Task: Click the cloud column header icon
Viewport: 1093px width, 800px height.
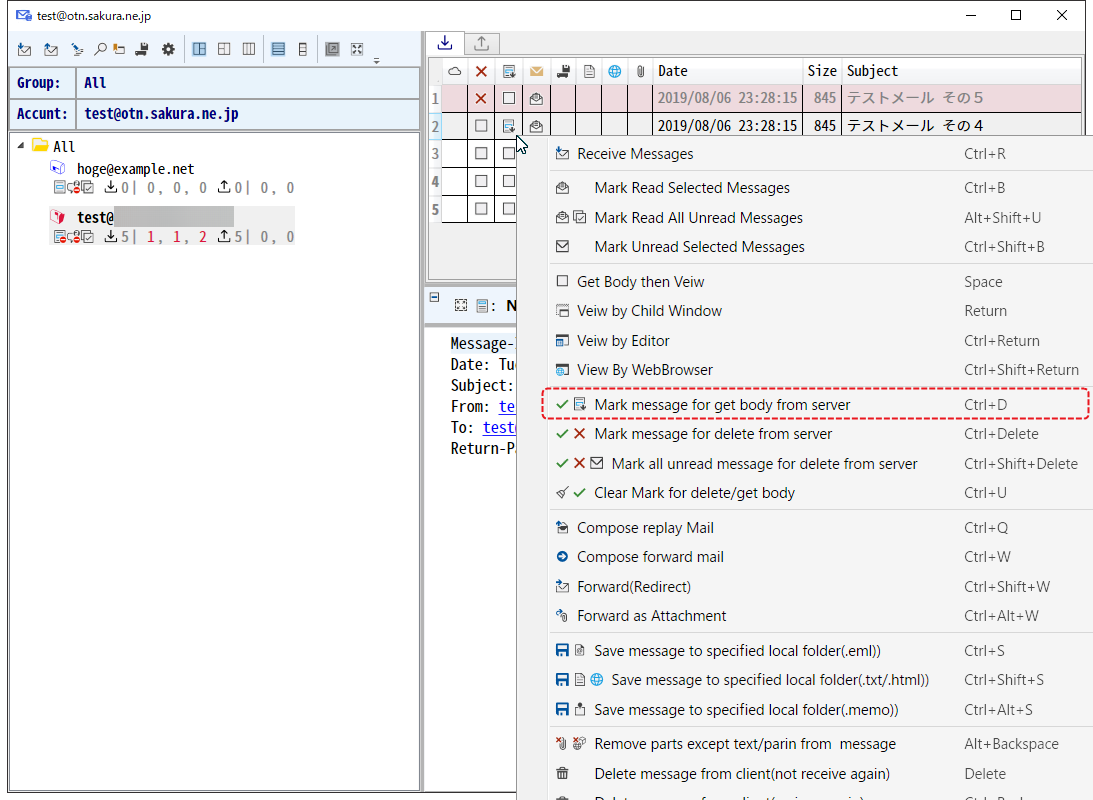Action: point(454,71)
